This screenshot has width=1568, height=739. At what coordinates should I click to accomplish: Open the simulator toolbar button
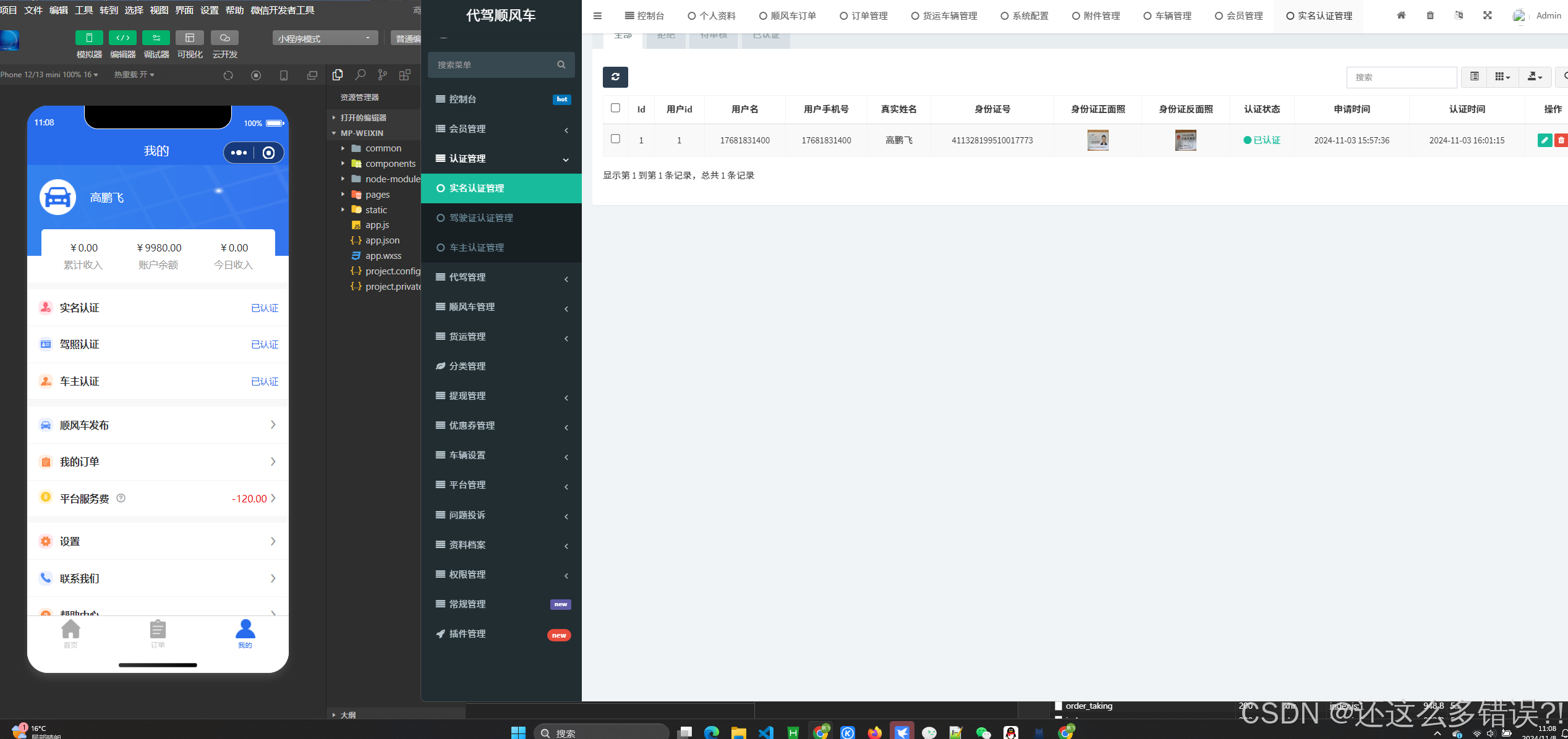click(89, 38)
